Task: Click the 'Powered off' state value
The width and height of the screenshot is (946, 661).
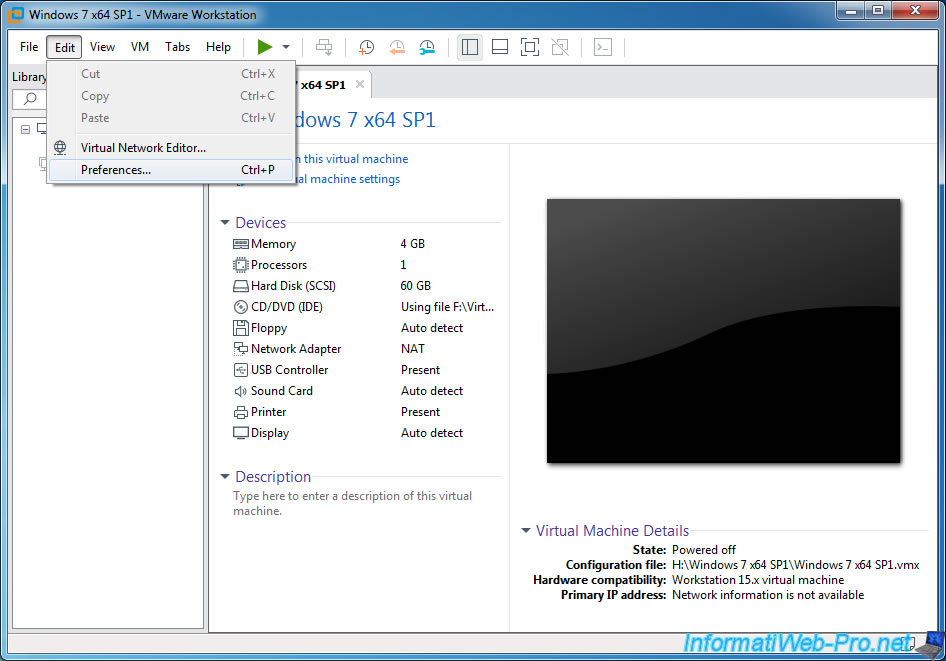Action: click(703, 550)
